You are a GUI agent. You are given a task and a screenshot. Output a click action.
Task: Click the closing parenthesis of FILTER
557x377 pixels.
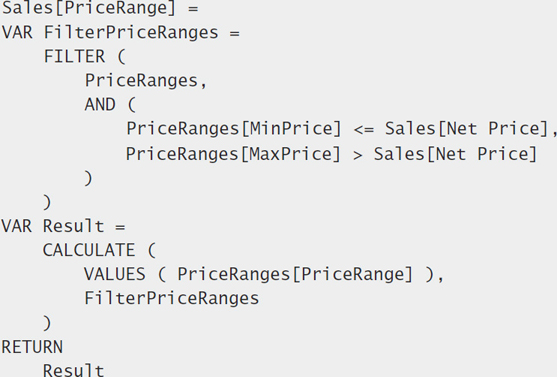(47, 203)
